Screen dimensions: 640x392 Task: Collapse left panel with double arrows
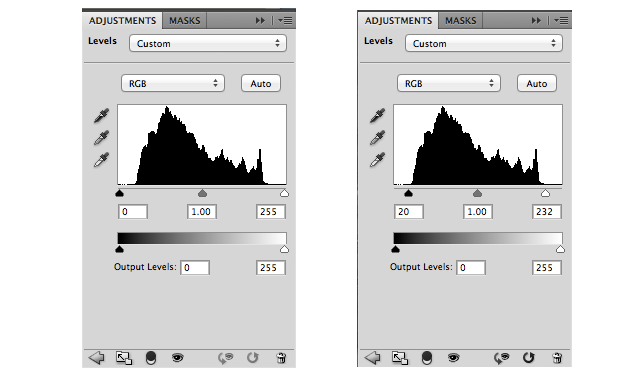click(x=260, y=20)
